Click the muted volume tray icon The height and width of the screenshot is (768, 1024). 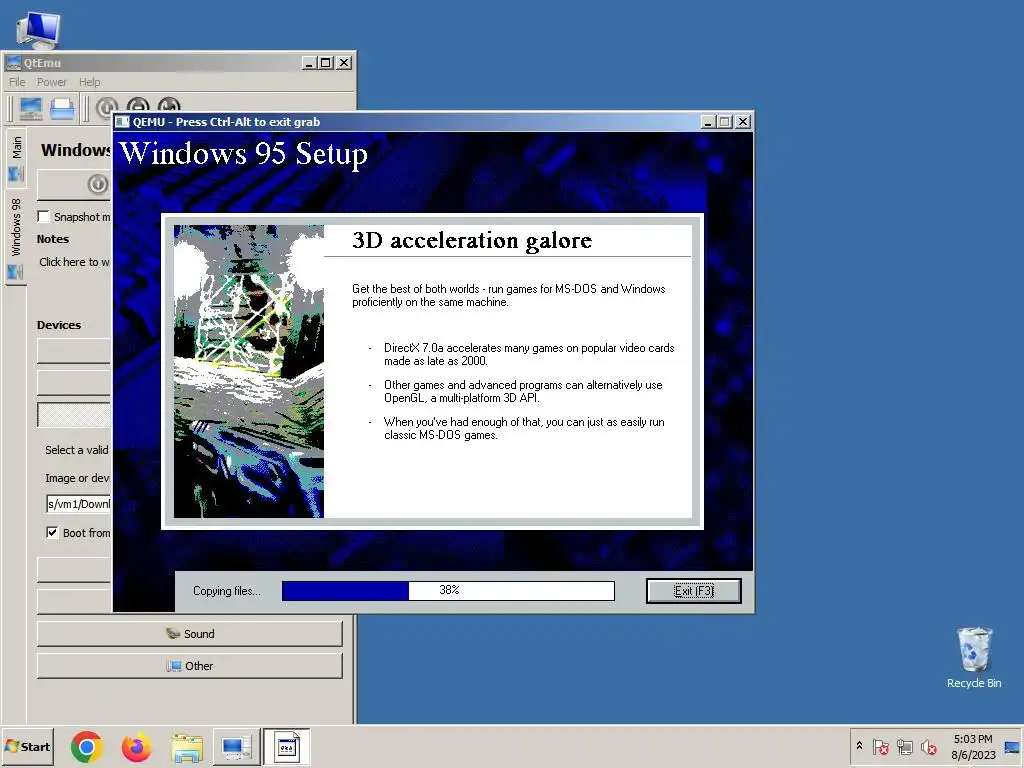[928, 746]
